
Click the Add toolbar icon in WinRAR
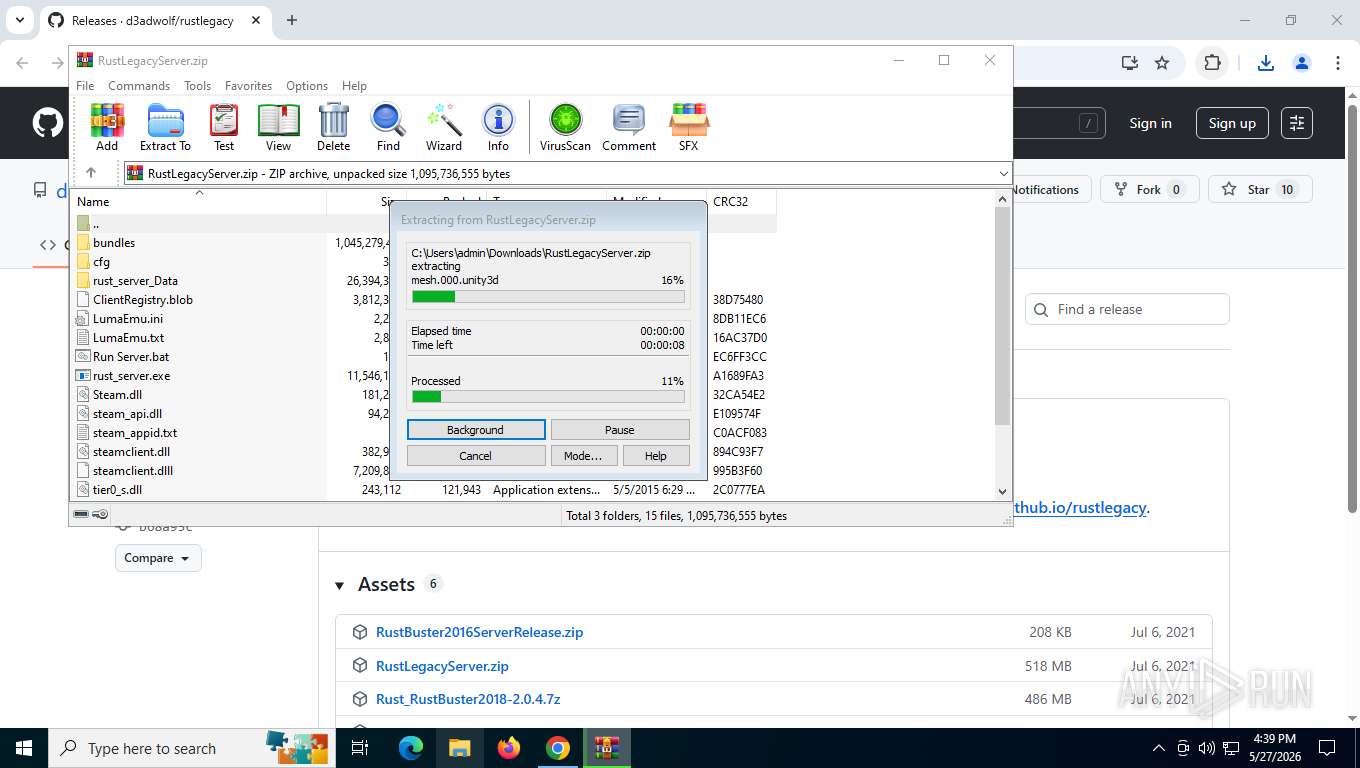click(107, 127)
